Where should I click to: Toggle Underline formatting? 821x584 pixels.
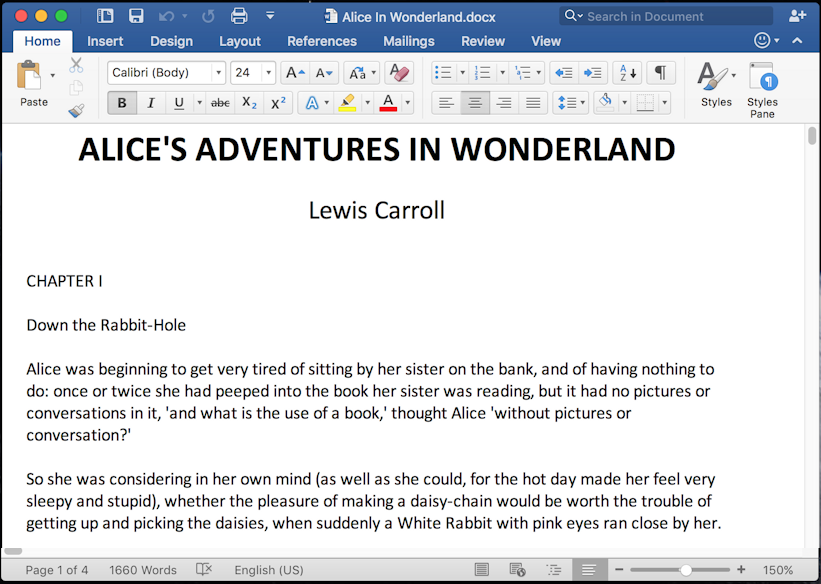click(x=179, y=103)
